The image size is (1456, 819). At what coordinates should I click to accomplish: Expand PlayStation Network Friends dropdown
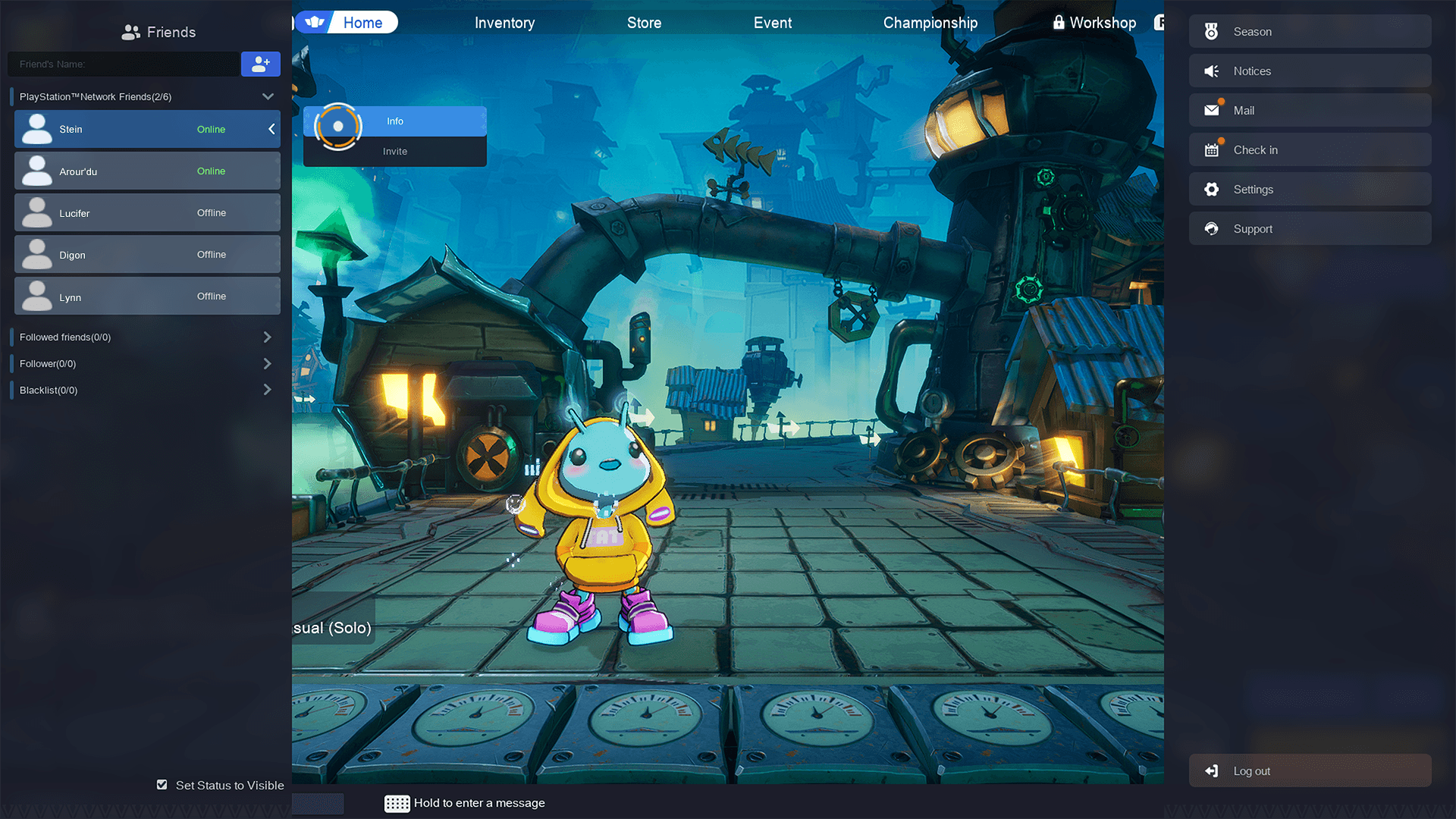[x=267, y=96]
